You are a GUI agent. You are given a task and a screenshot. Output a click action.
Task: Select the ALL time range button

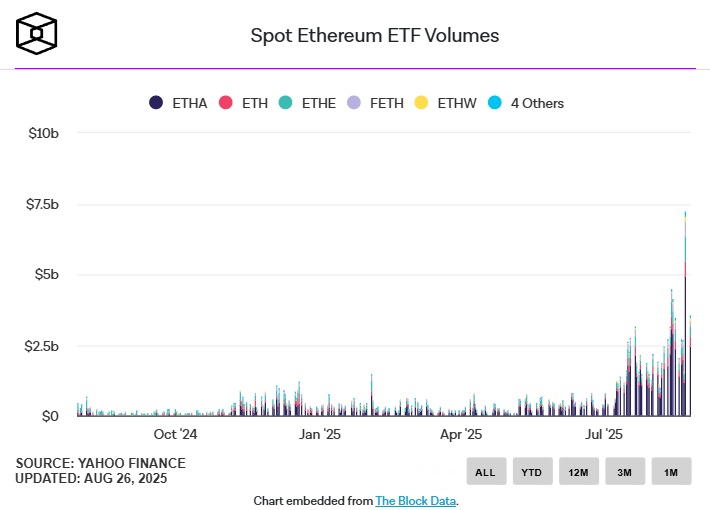[x=485, y=471]
